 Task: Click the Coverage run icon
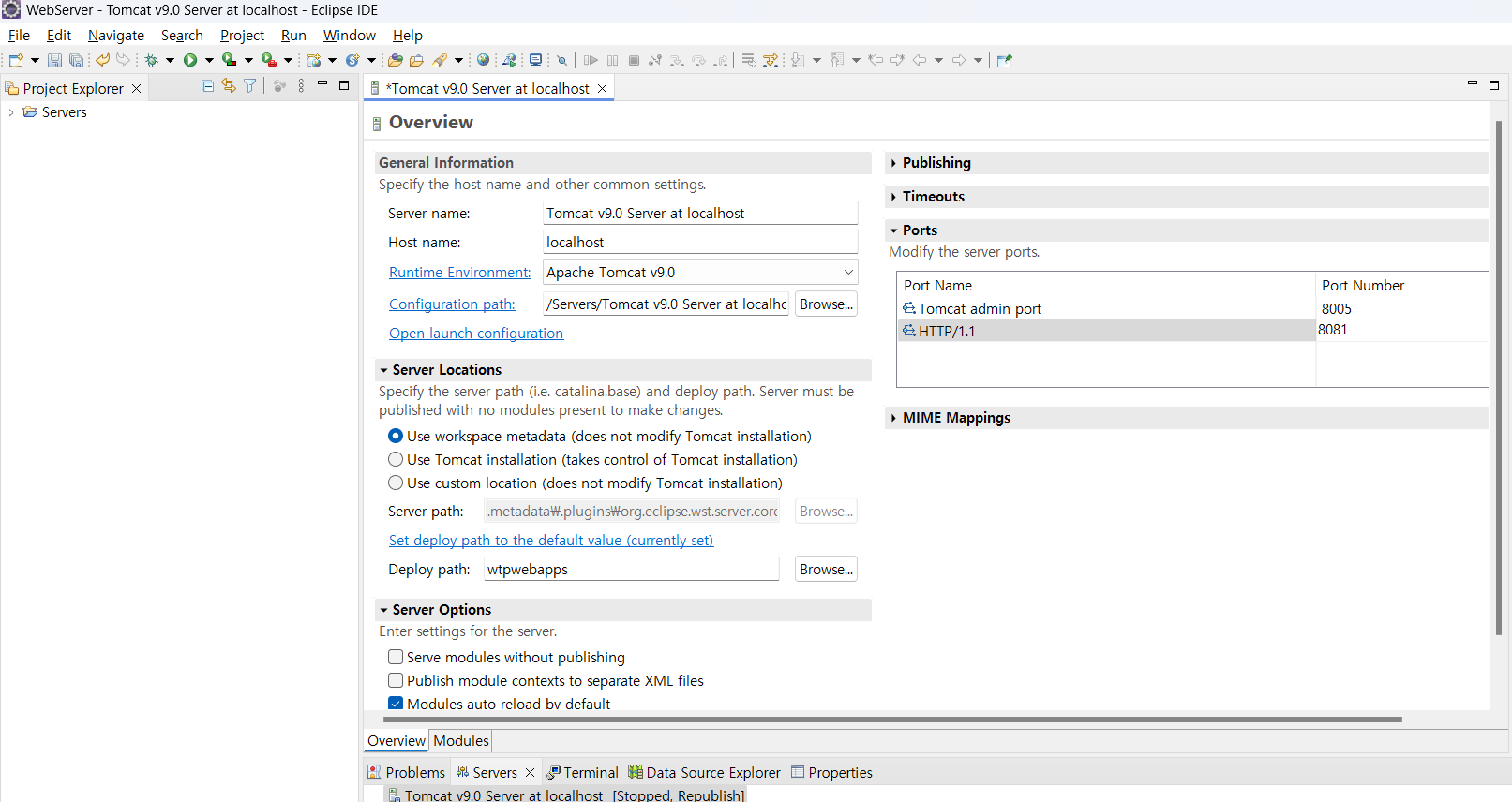[229, 60]
